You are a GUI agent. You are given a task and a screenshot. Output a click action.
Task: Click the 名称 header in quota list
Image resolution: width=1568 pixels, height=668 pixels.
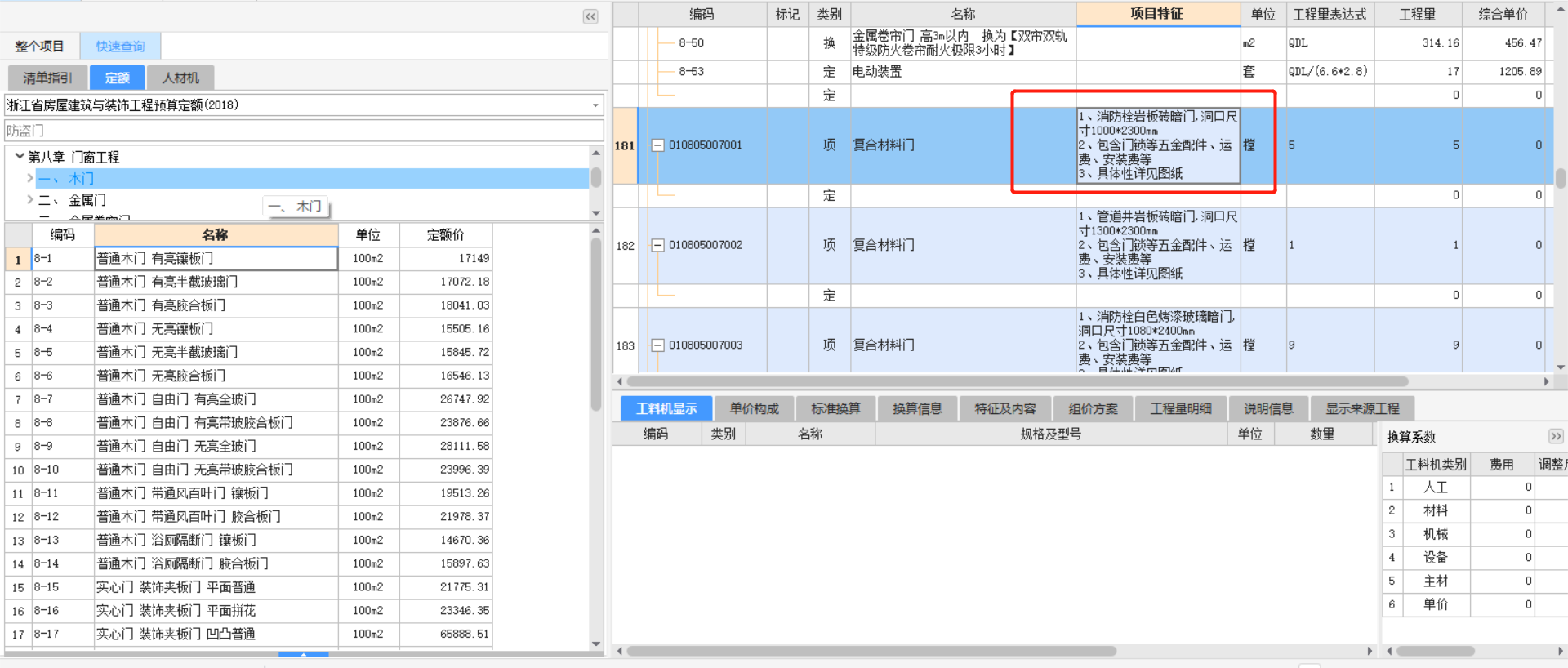click(x=216, y=234)
